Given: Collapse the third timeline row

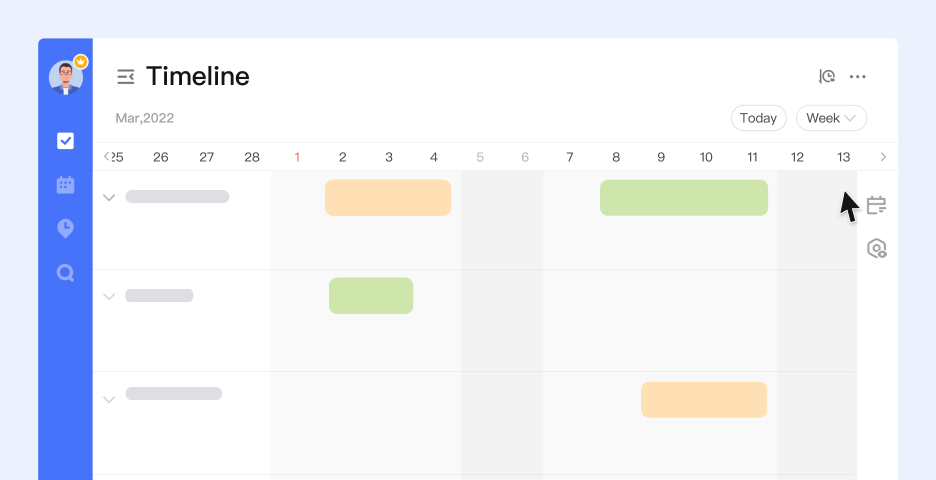Looking at the screenshot, I should pyautogui.click(x=109, y=400).
